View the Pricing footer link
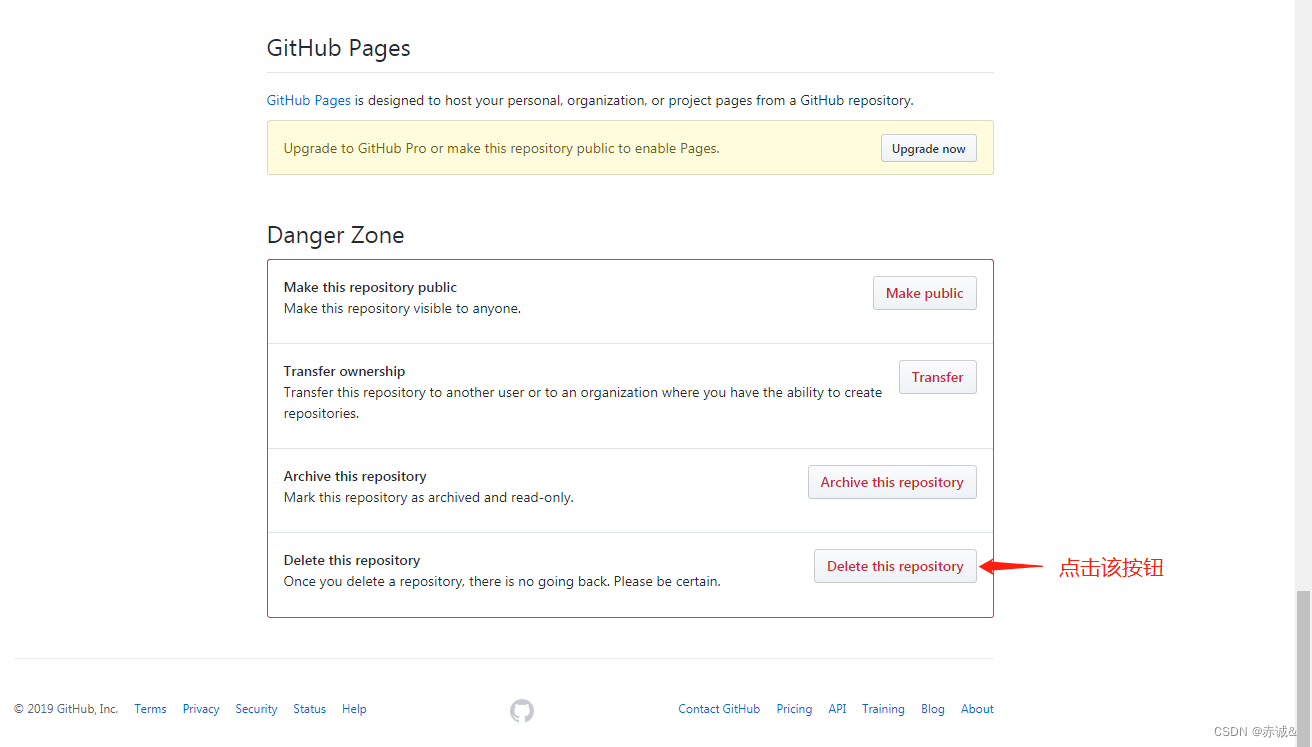The image size is (1312, 747). point(794,709)
